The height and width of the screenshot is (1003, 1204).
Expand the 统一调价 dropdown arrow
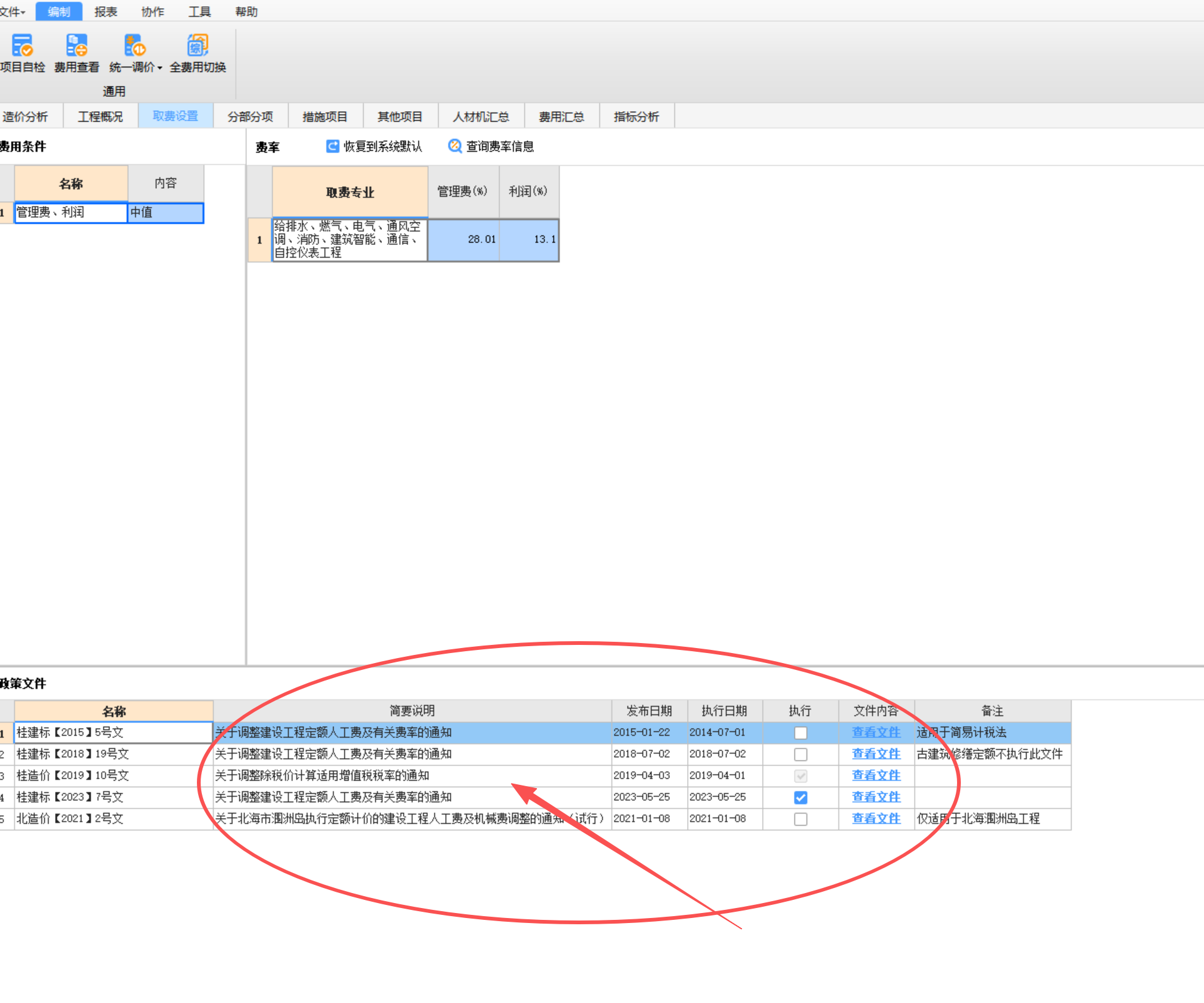pyautogui.click(x=160, y=68)
